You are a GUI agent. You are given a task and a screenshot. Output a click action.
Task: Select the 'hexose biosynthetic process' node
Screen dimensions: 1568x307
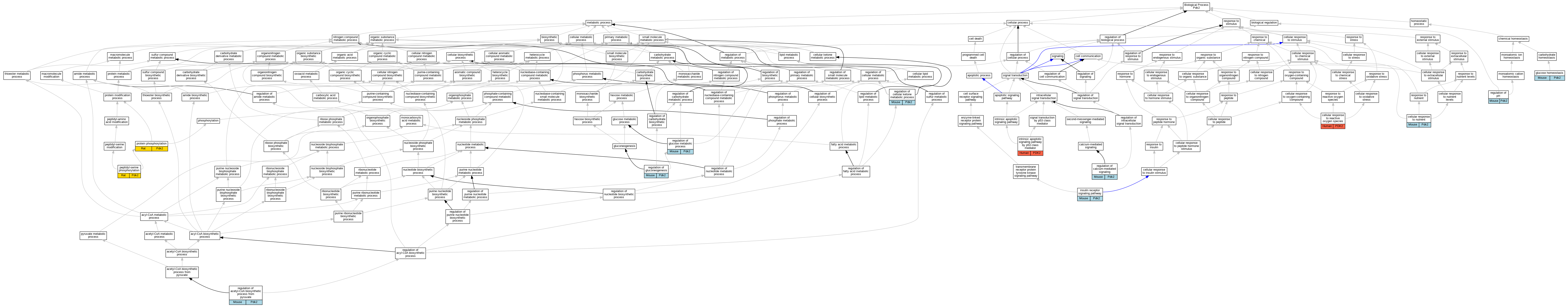(587, 121)
